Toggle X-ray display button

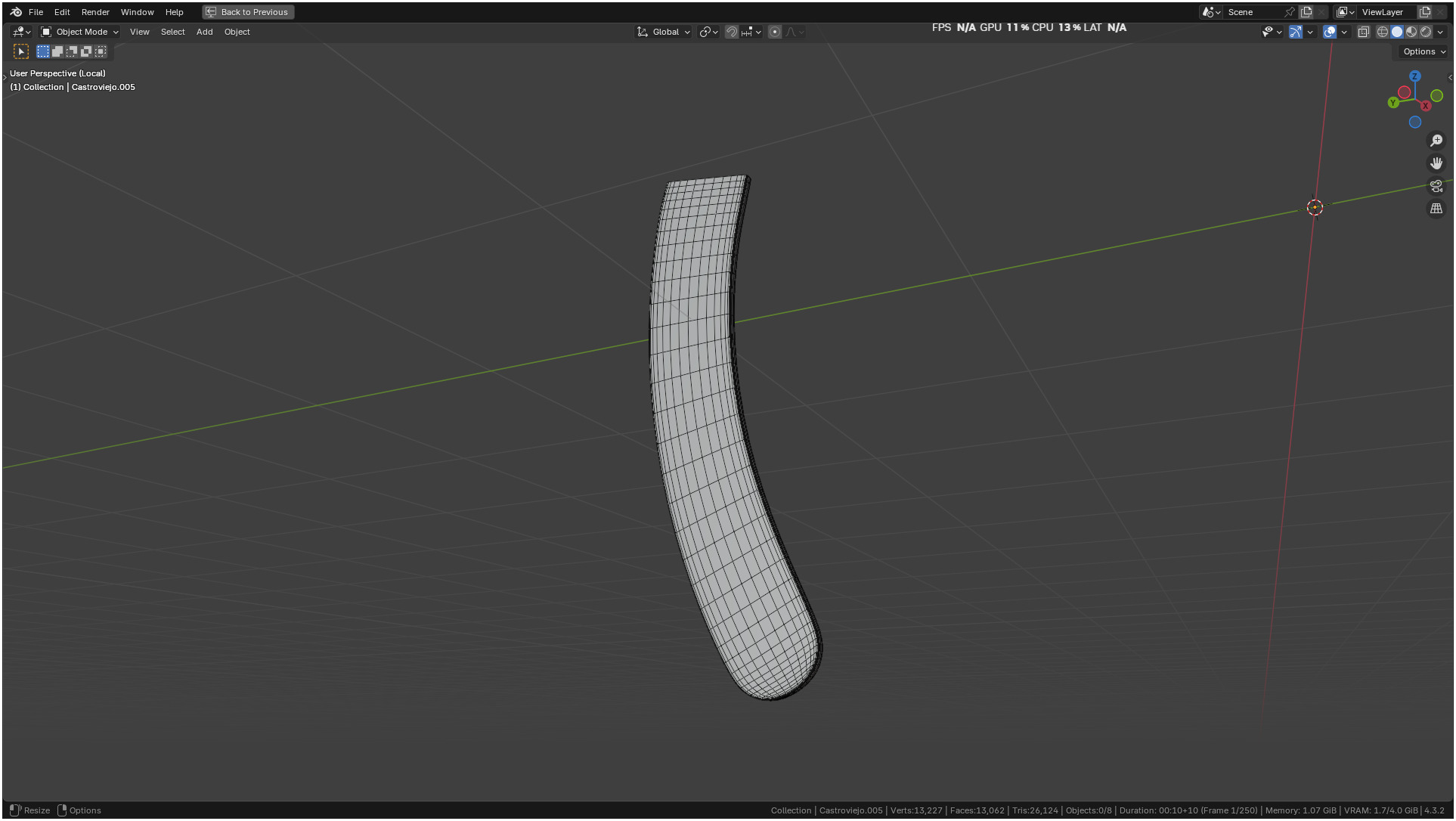[x=1363, y=32]
